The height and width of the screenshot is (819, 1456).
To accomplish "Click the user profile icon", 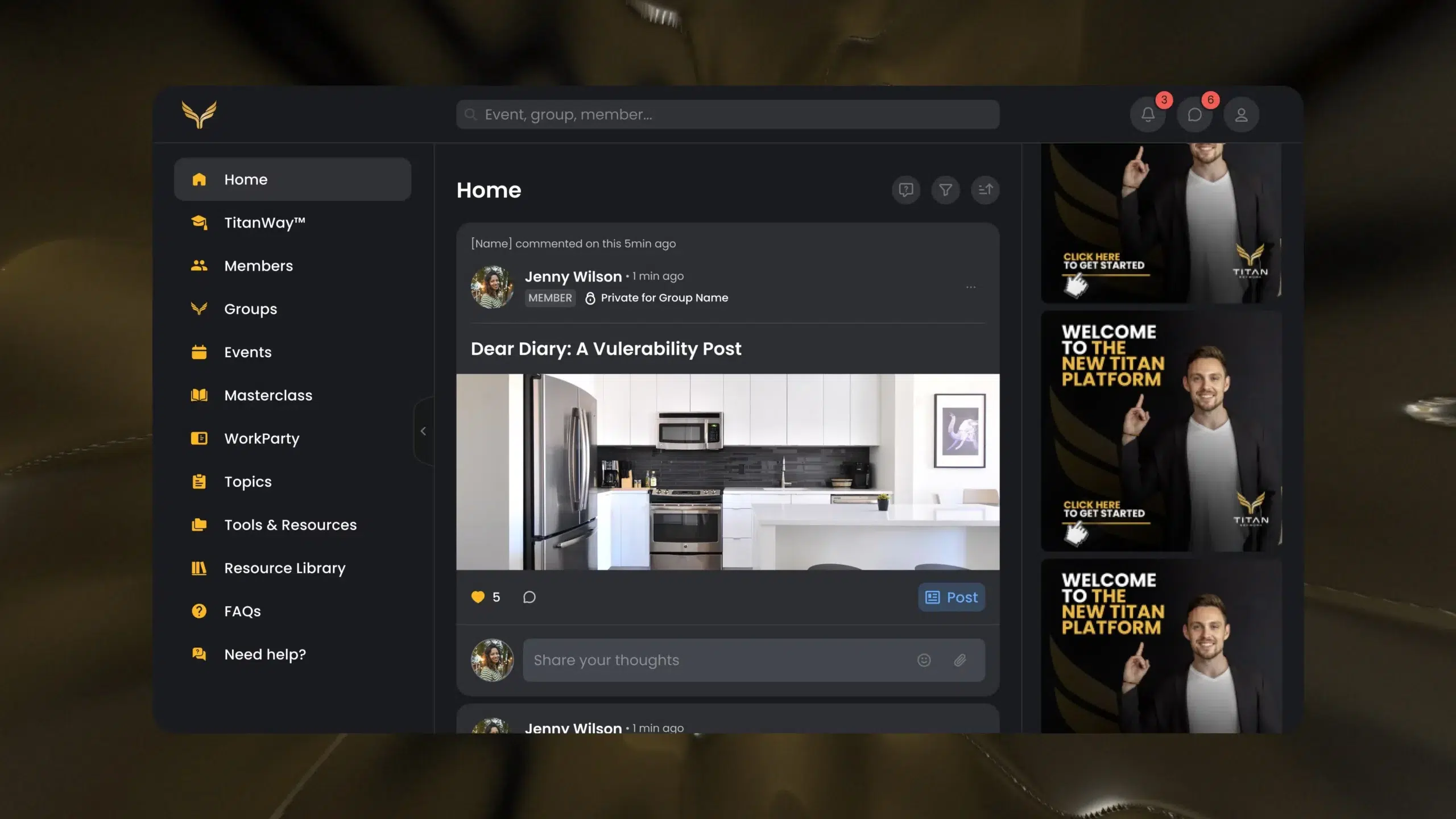I will click(x=1240, y=113).
